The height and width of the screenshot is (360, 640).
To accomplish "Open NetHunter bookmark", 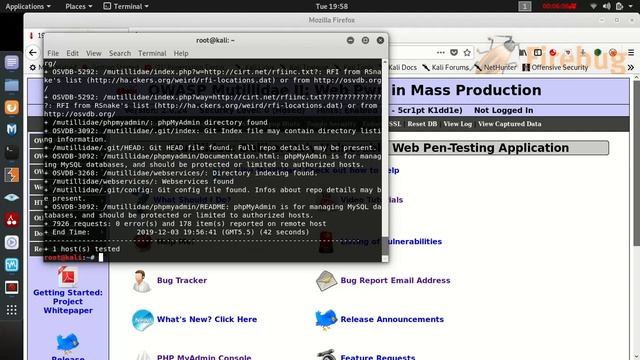I will point(496,67).
